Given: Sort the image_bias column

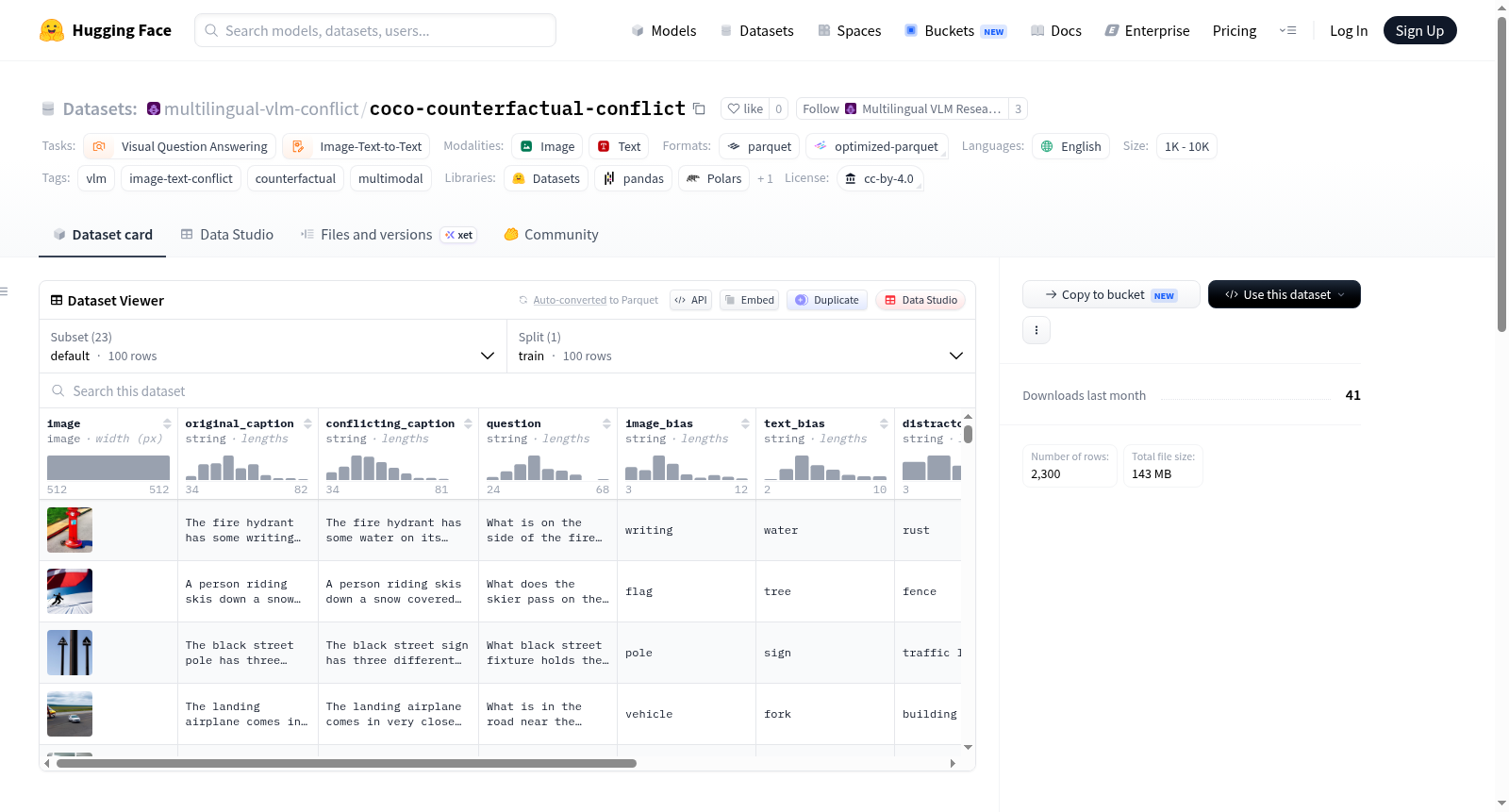Looking at the screenshot, I should pos(745,423).
